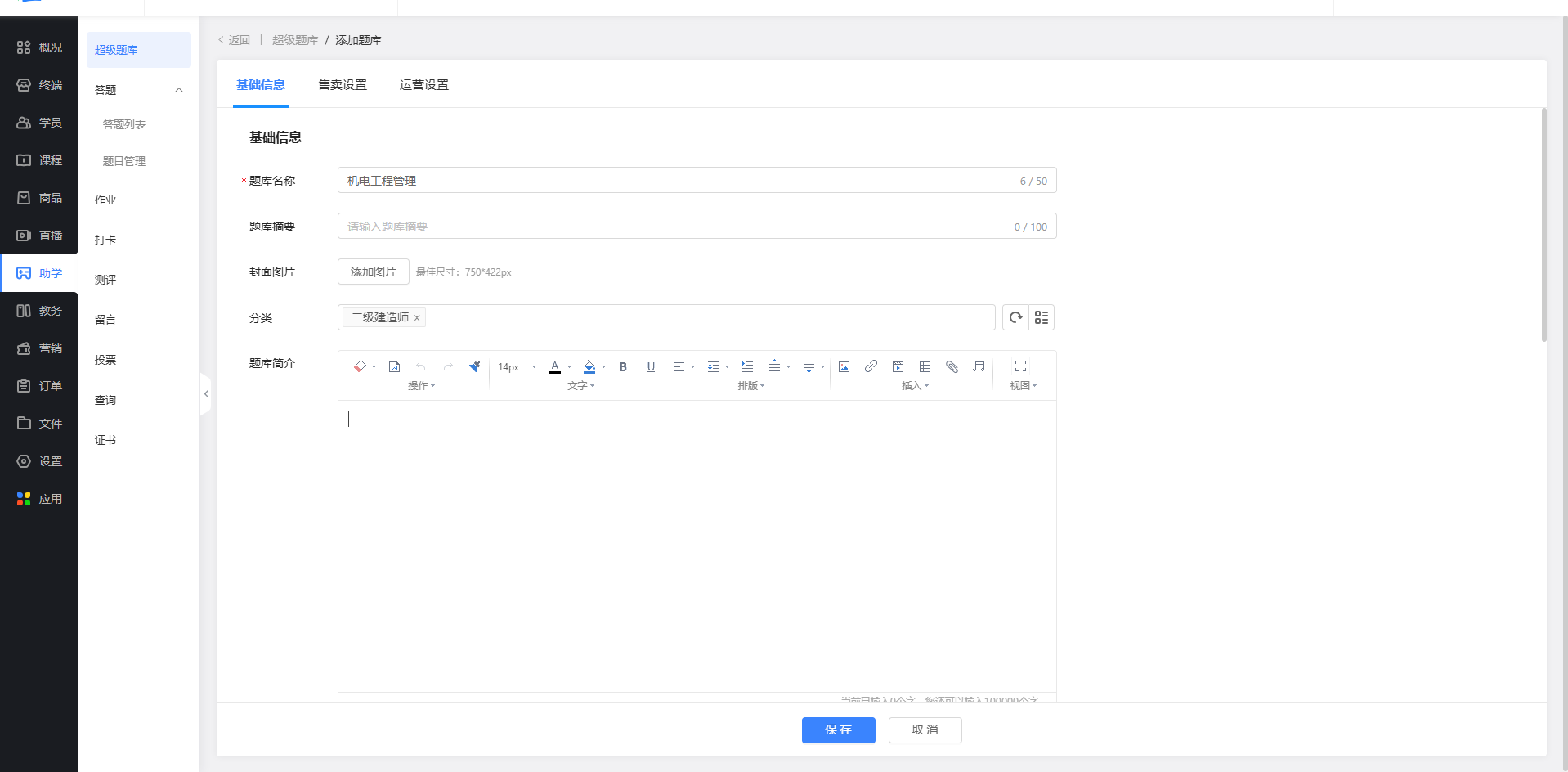Toggle bold formatting in the editor
1568x772 pixels.
(x=623, y=367)
